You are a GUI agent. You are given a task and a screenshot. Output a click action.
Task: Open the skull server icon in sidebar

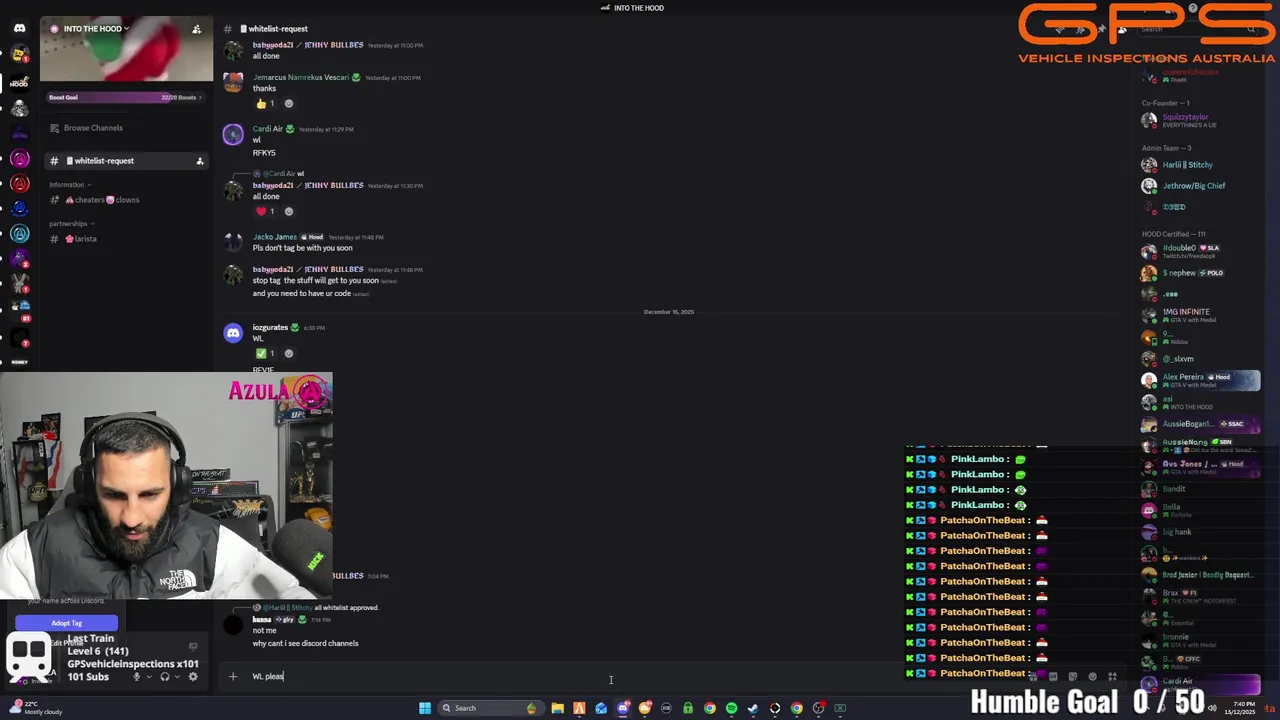coord(19,108)
